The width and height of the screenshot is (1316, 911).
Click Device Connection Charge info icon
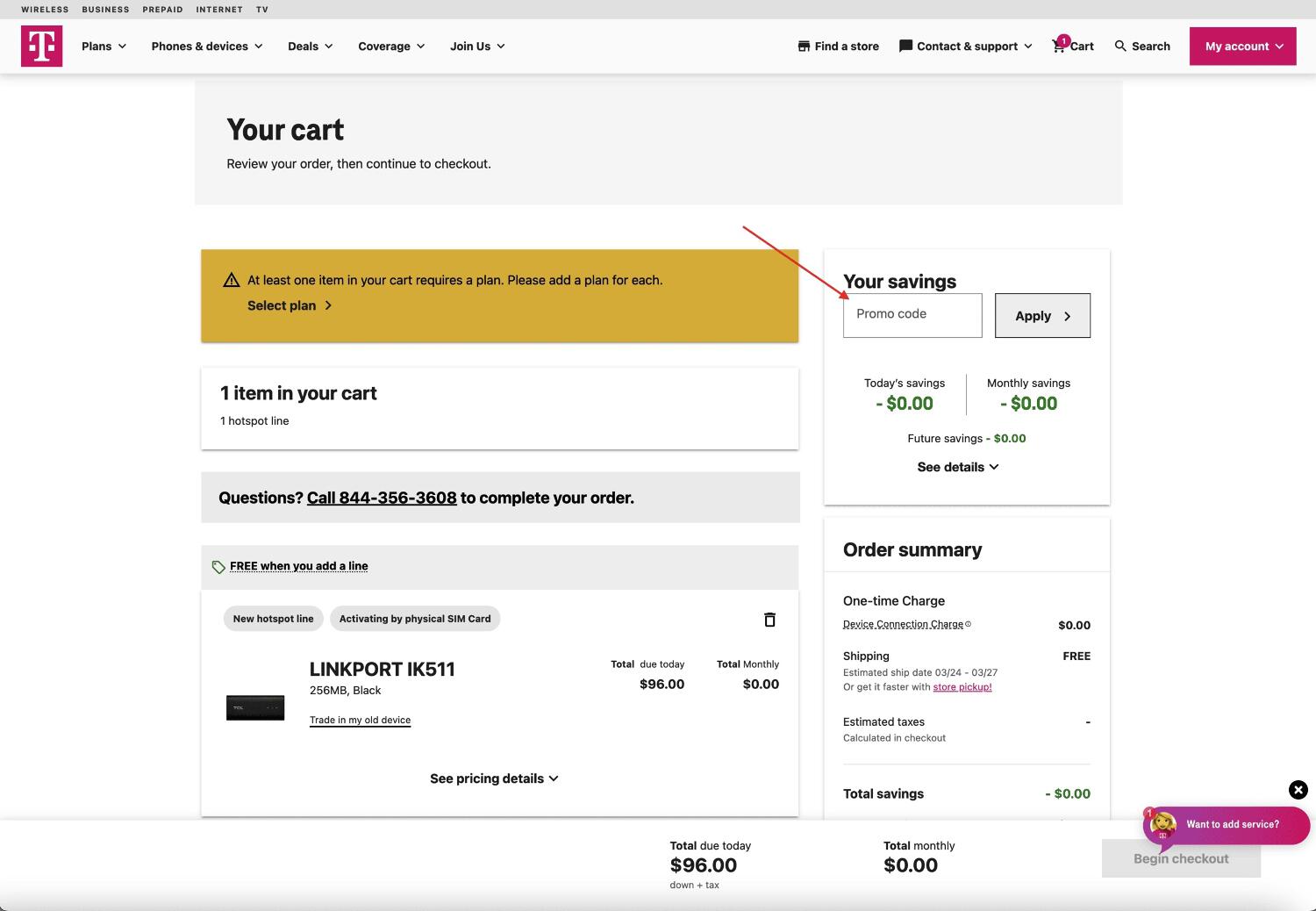click(x=969, y=624)
